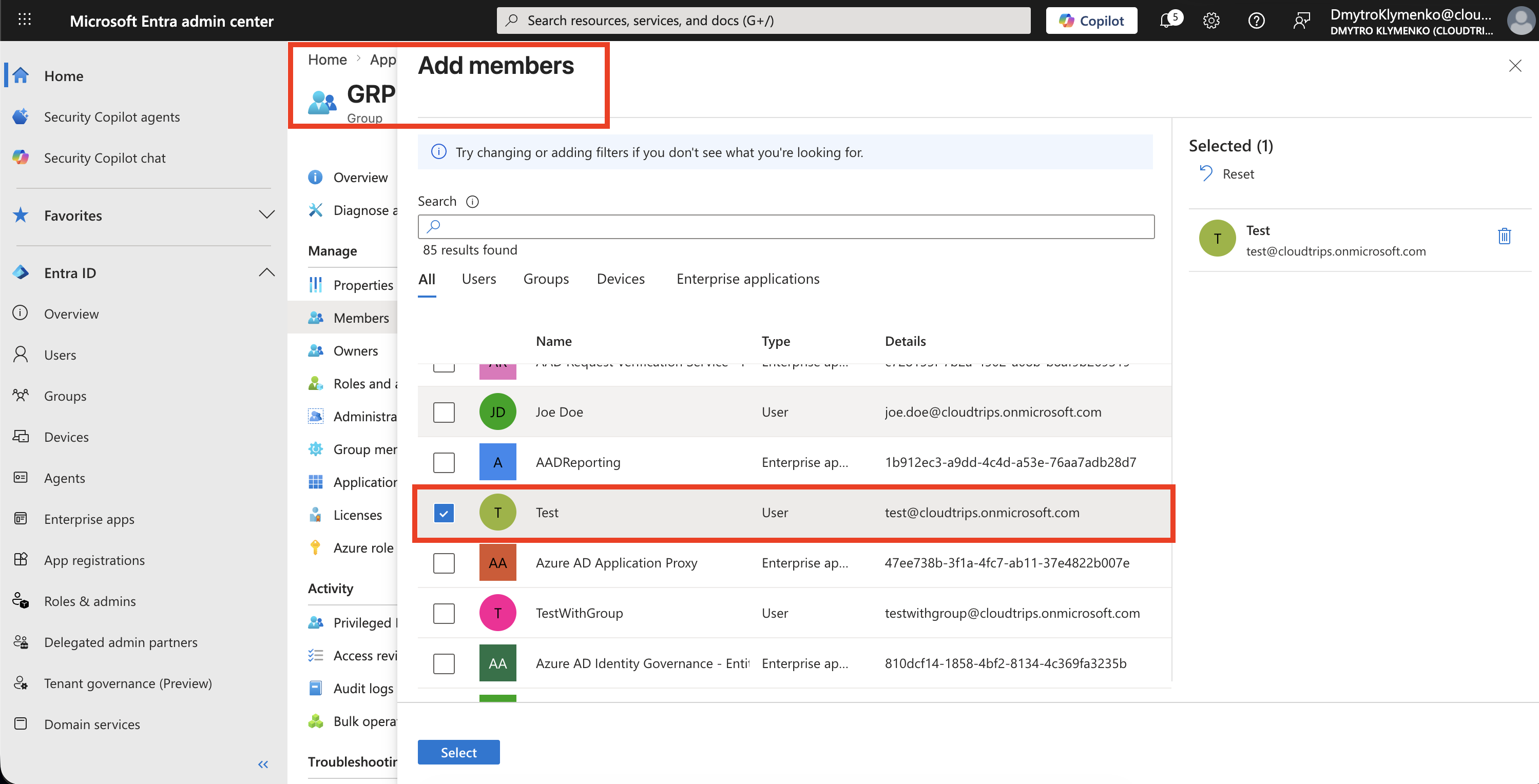
Task: Check the AADReporting checkbox
Action: (444, 462)
